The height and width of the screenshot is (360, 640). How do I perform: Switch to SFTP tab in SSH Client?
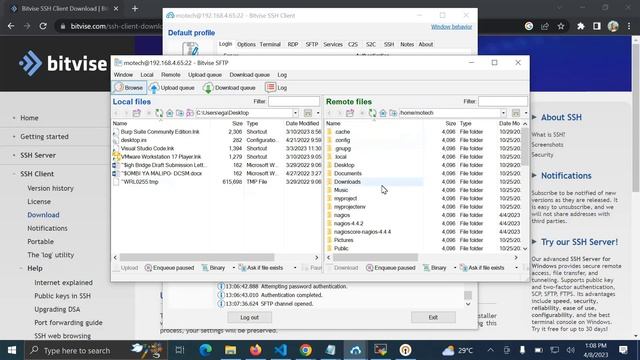[312, 44]
